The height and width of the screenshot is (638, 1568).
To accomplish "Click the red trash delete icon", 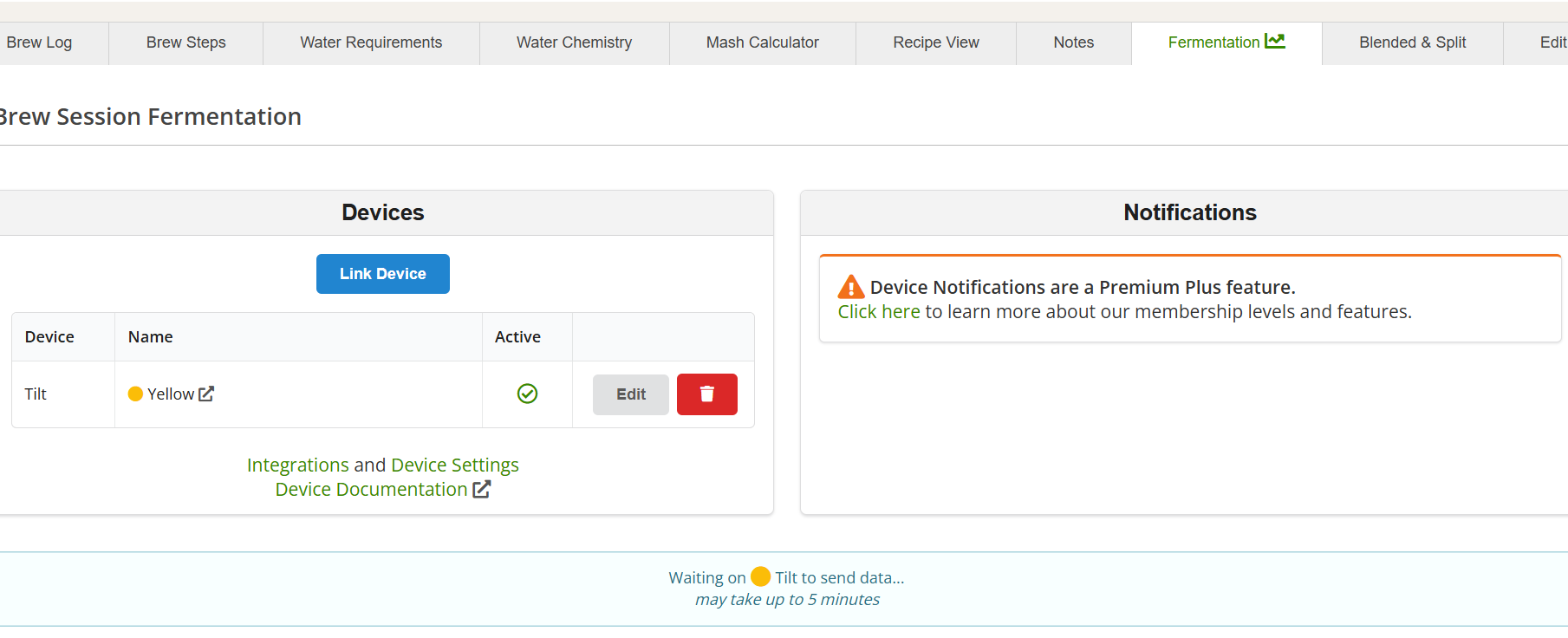I will click(x=706, y=394).
